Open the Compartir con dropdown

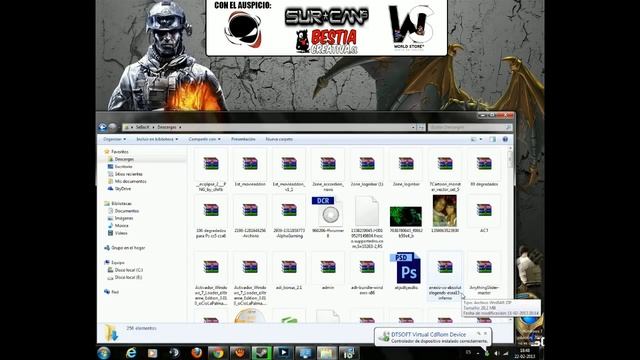click(204, 139)
